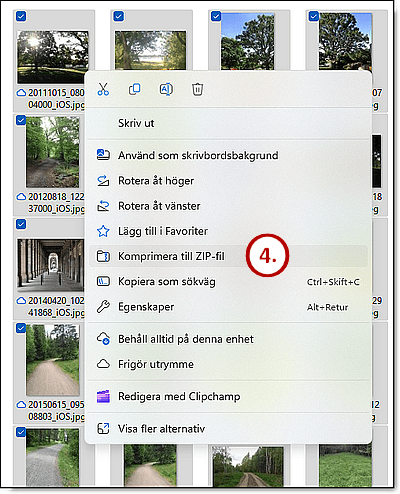The height and width of the screenshot is (494, 400).
Task: Choose Kopiera som sökväg
Action: (228, 282)
